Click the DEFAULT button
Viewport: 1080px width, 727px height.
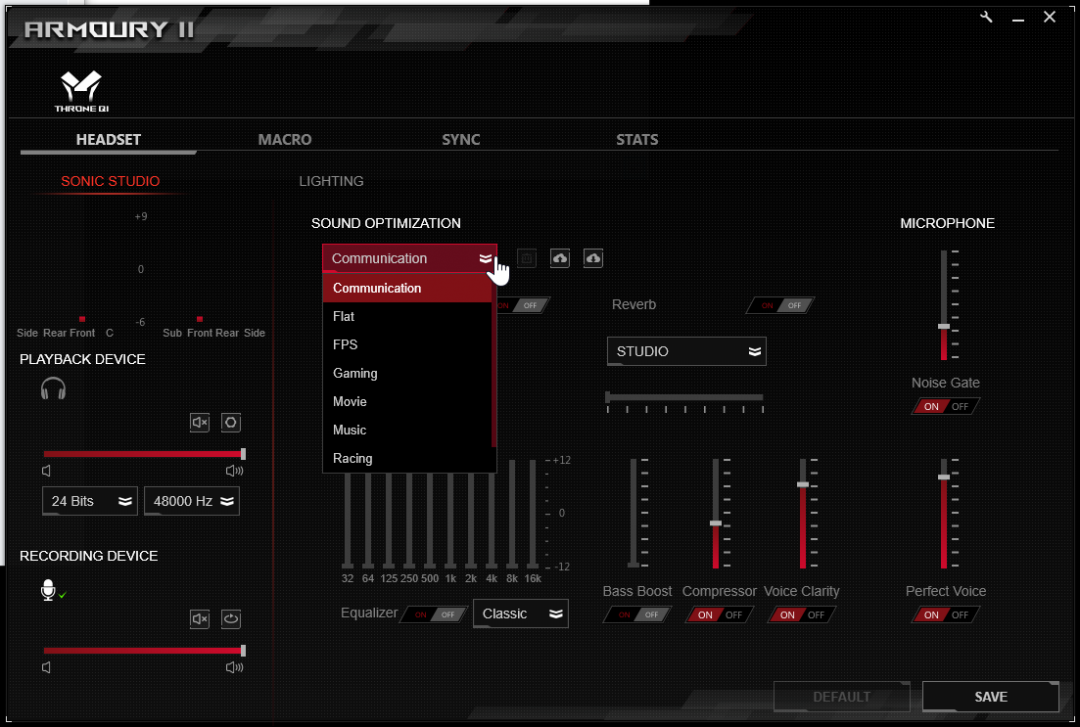coord(842,697)
